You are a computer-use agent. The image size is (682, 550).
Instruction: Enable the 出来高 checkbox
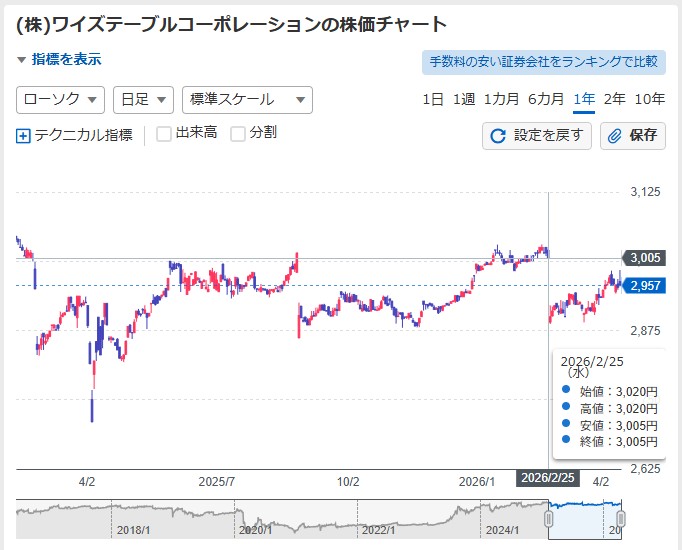[164, 133]
